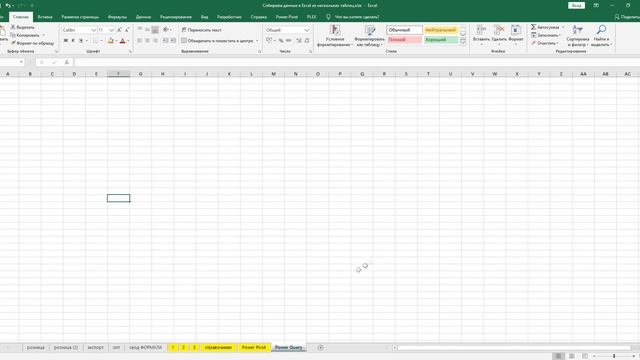Toggle Top Align vertical alignment
Viewport: 640px width, 360px height.
140,29
